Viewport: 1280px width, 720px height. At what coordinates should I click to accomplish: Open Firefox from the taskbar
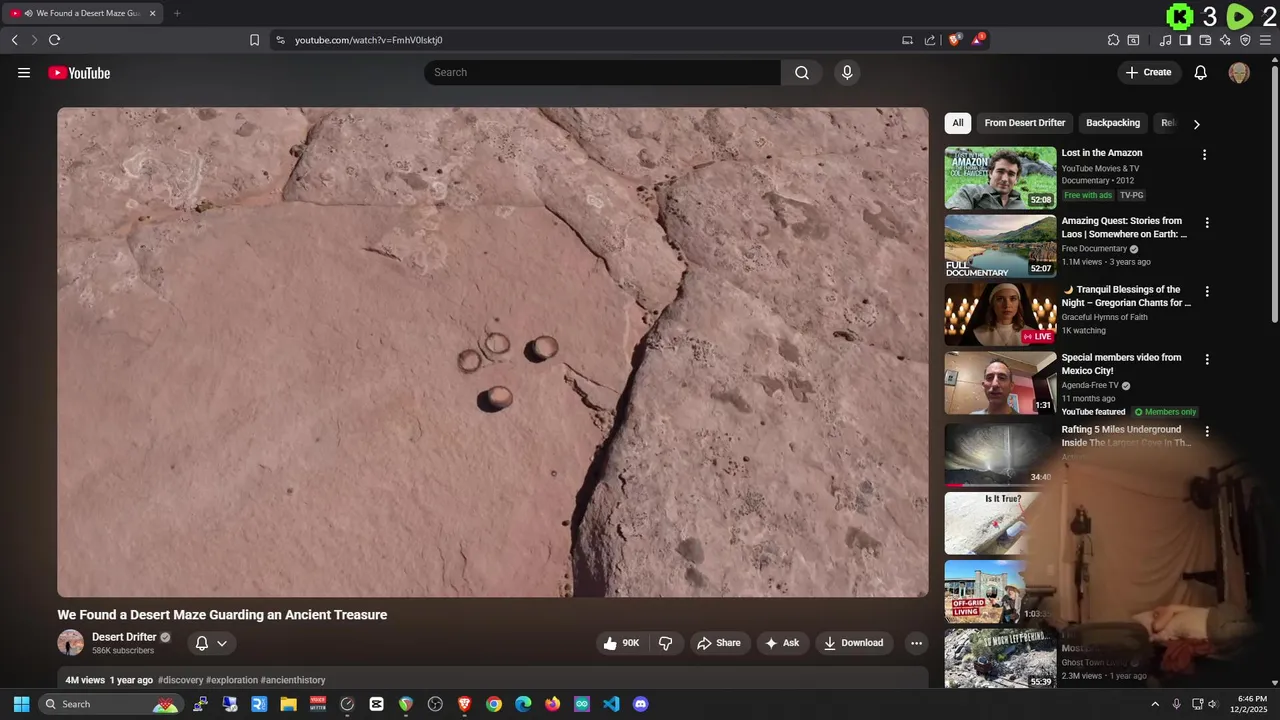click(552, 704)
